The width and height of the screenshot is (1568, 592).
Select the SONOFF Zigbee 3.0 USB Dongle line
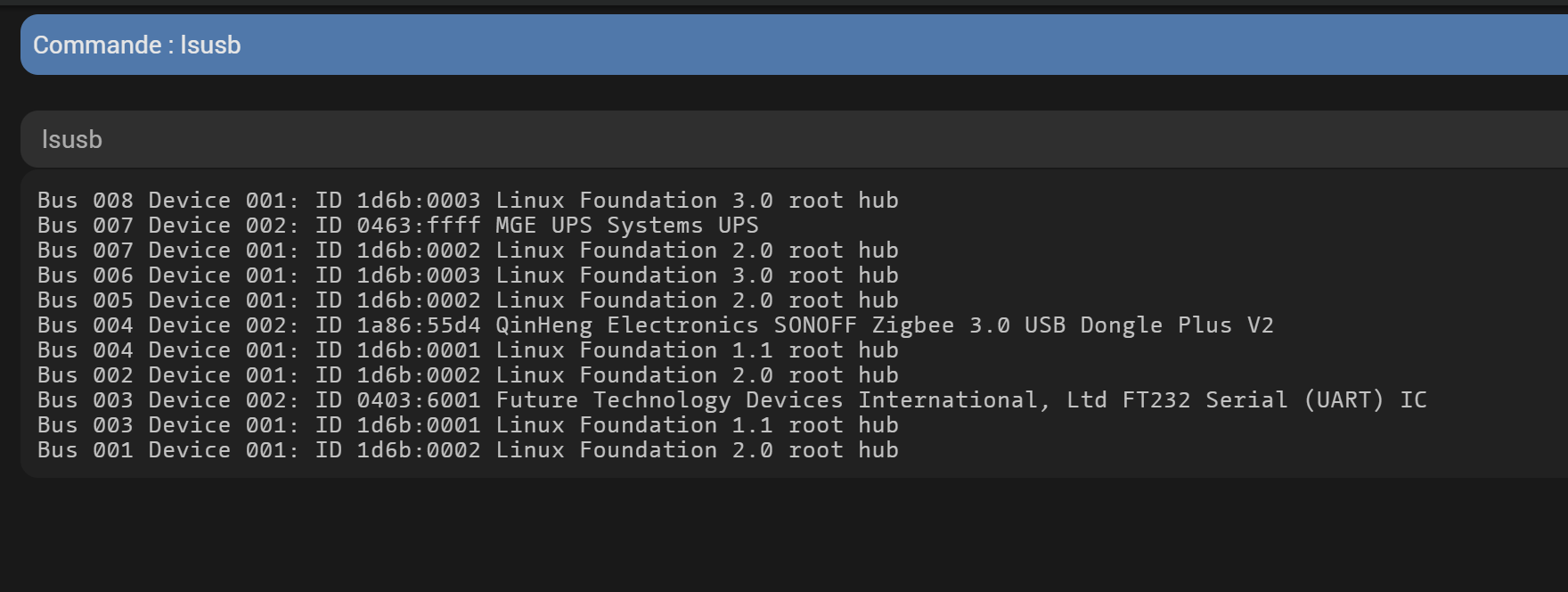pyautogui.click(x=656, y=325)
